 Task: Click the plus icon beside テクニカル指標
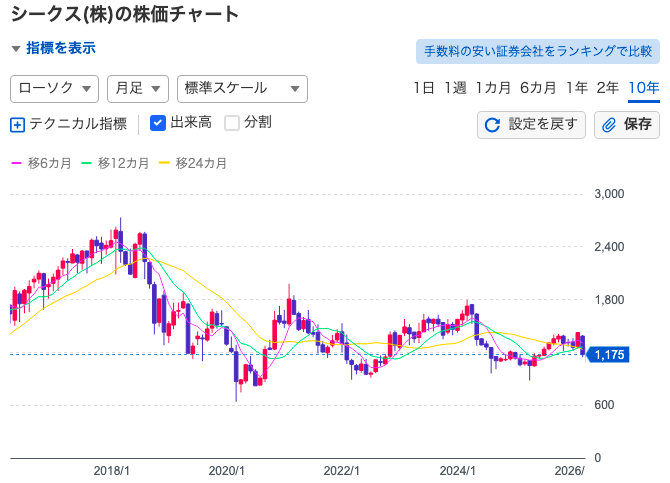click(17, 125)
